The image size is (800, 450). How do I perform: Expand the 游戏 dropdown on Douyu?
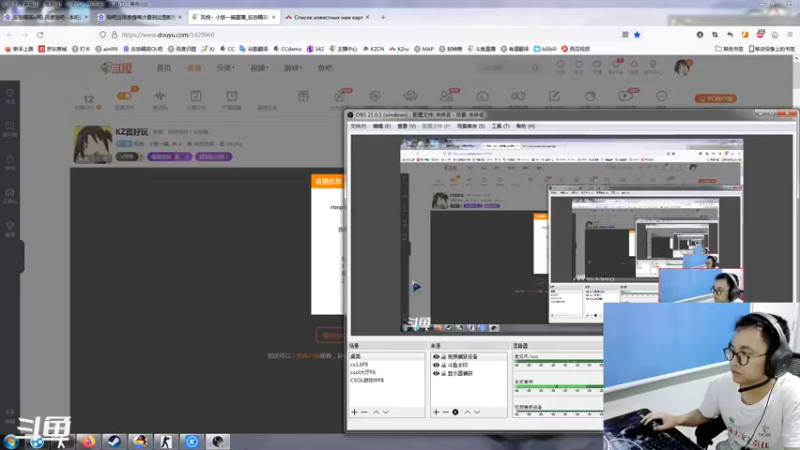[293, 68]
